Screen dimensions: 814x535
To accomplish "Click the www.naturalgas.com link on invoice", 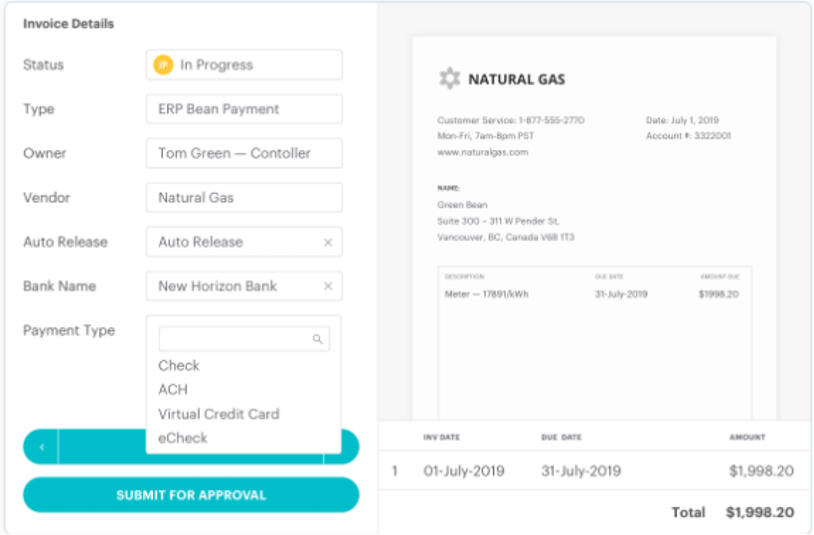I will pyautogui.click(x=483, y=152).
